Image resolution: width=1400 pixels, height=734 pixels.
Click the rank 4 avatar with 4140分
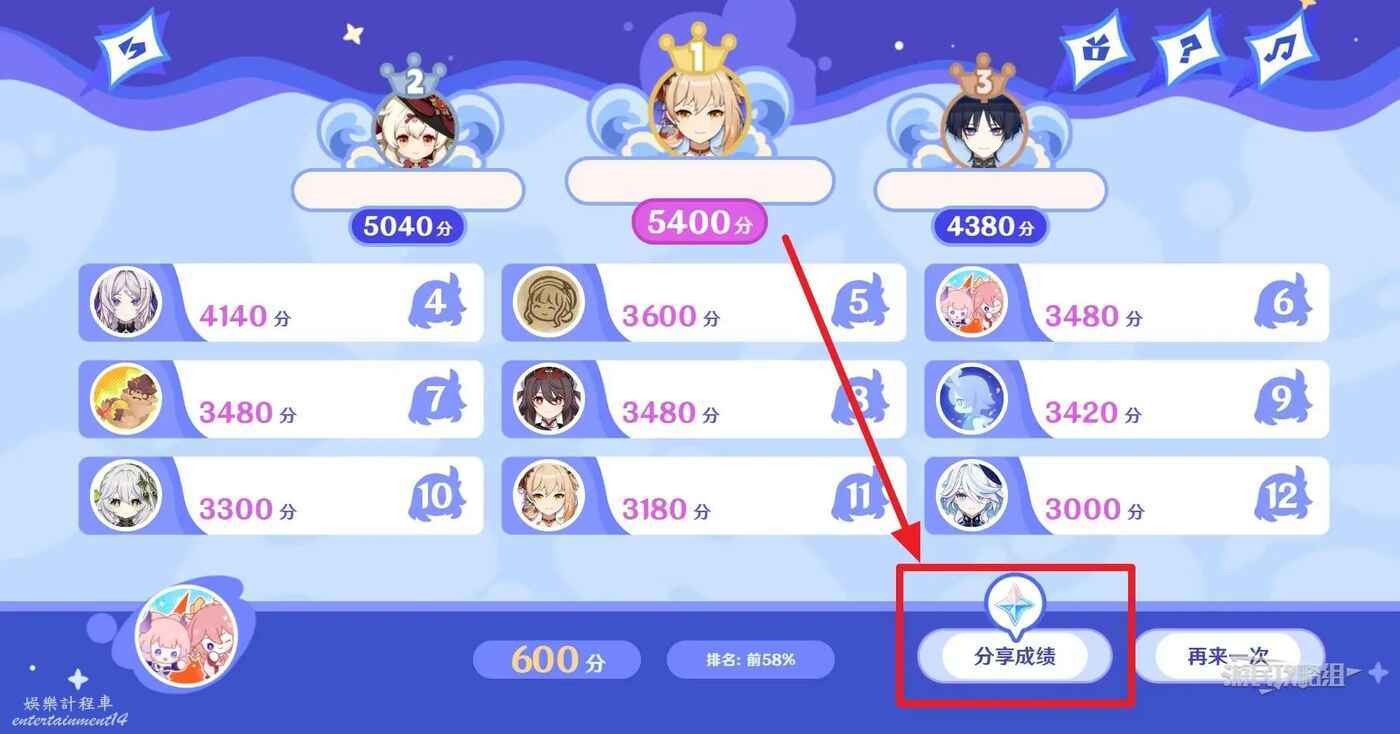(126, 303)
